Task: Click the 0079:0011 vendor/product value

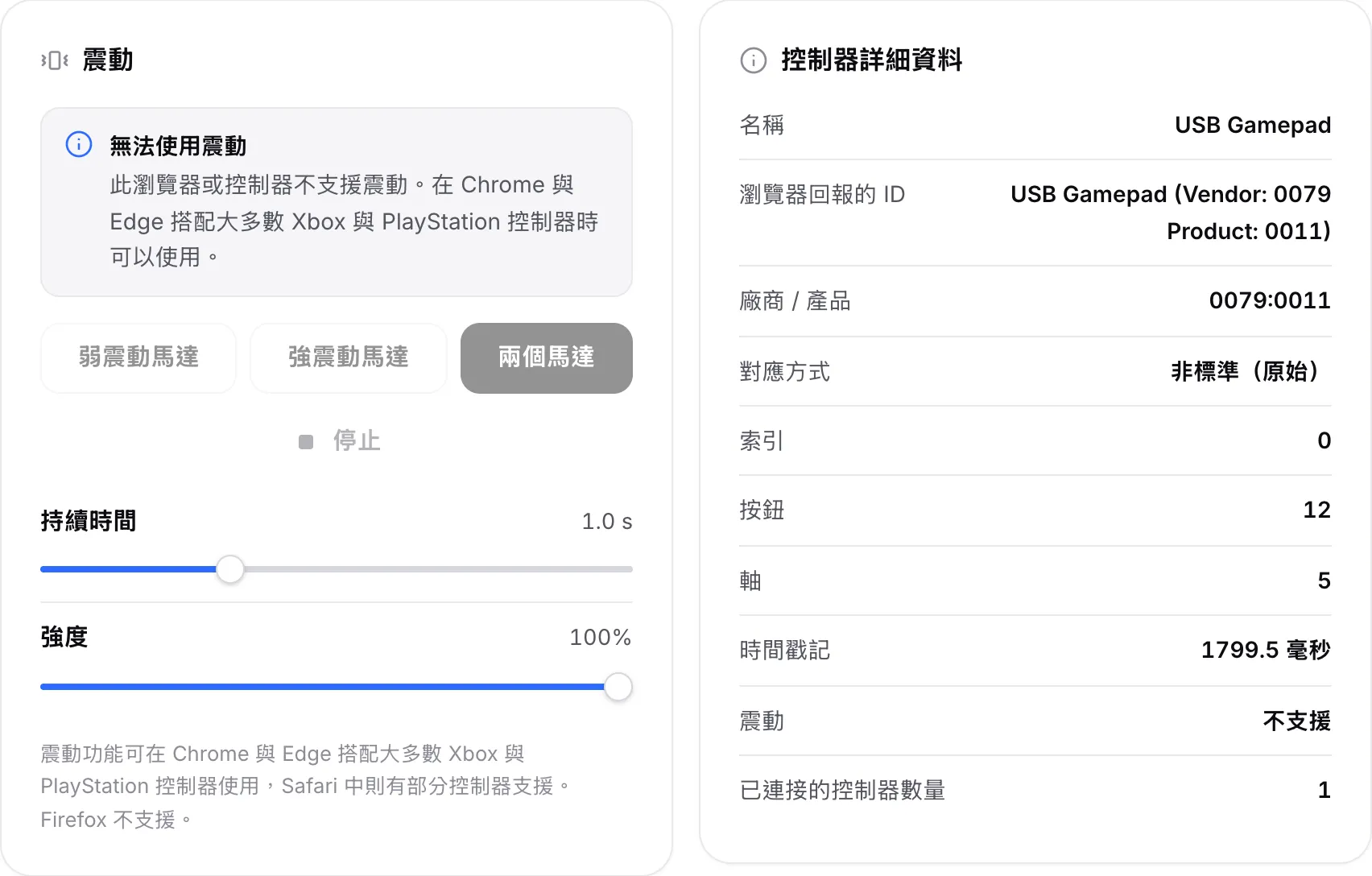Action: (1270, 300)
